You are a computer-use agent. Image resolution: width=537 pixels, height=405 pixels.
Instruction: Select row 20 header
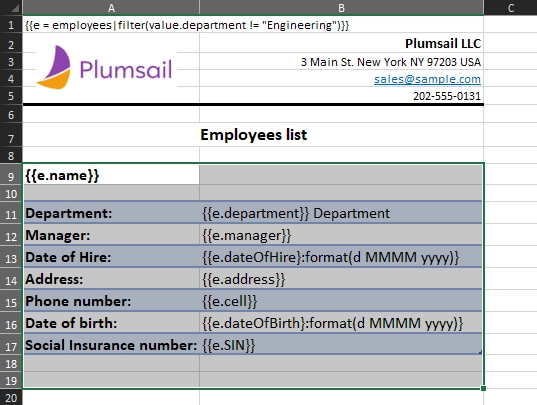tap(11, 398)
